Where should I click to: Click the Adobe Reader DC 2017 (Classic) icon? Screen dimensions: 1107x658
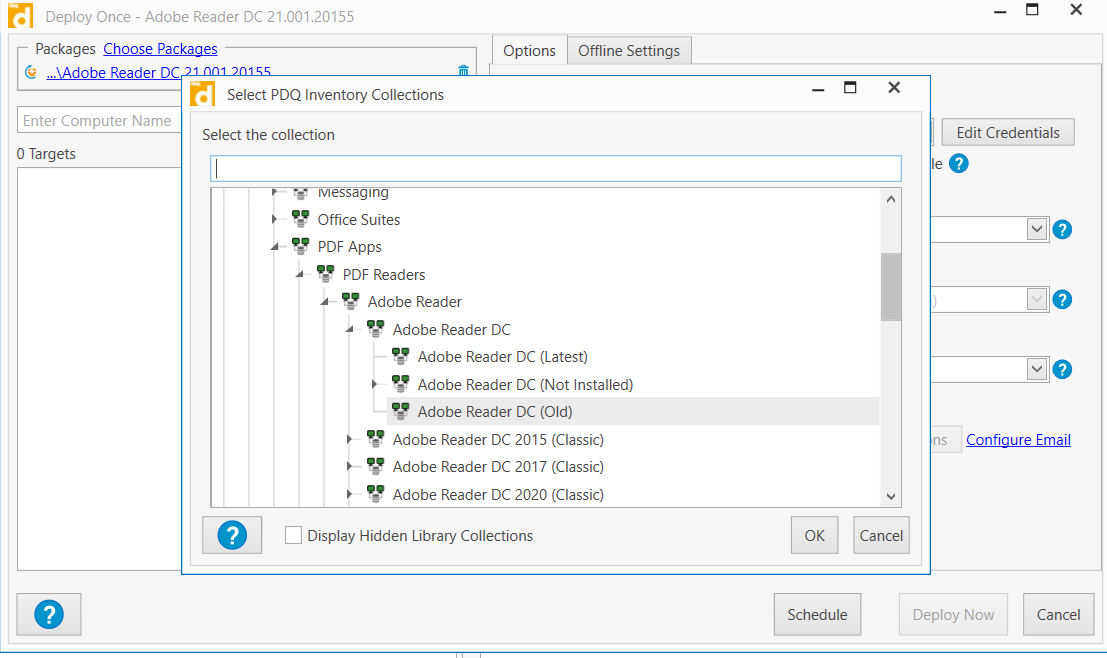[376, 467]
